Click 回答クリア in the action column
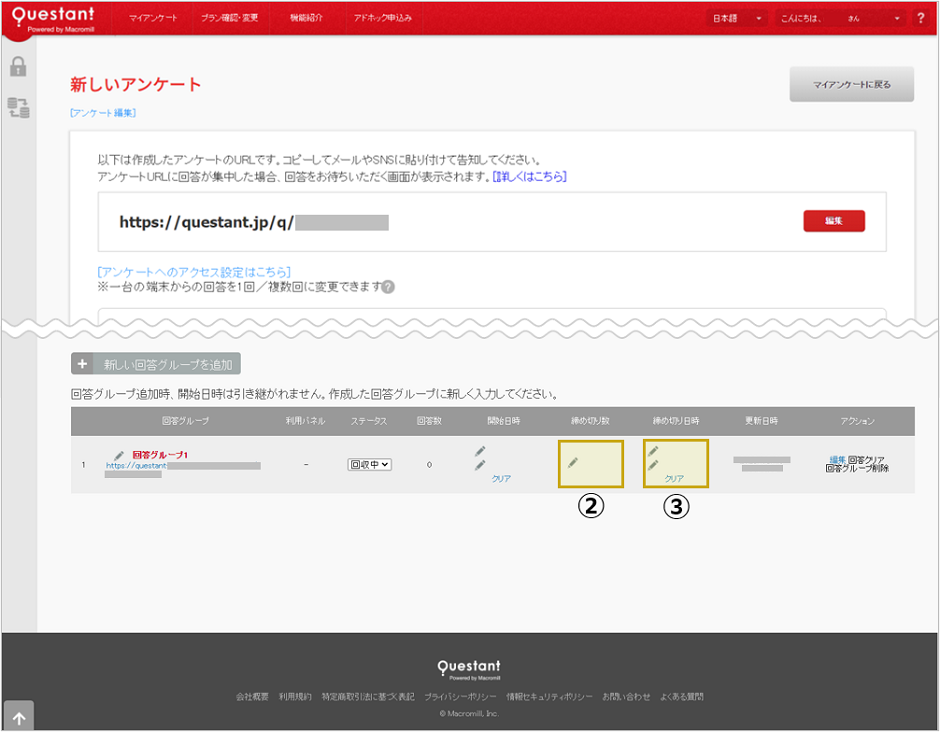 point(866,460)
